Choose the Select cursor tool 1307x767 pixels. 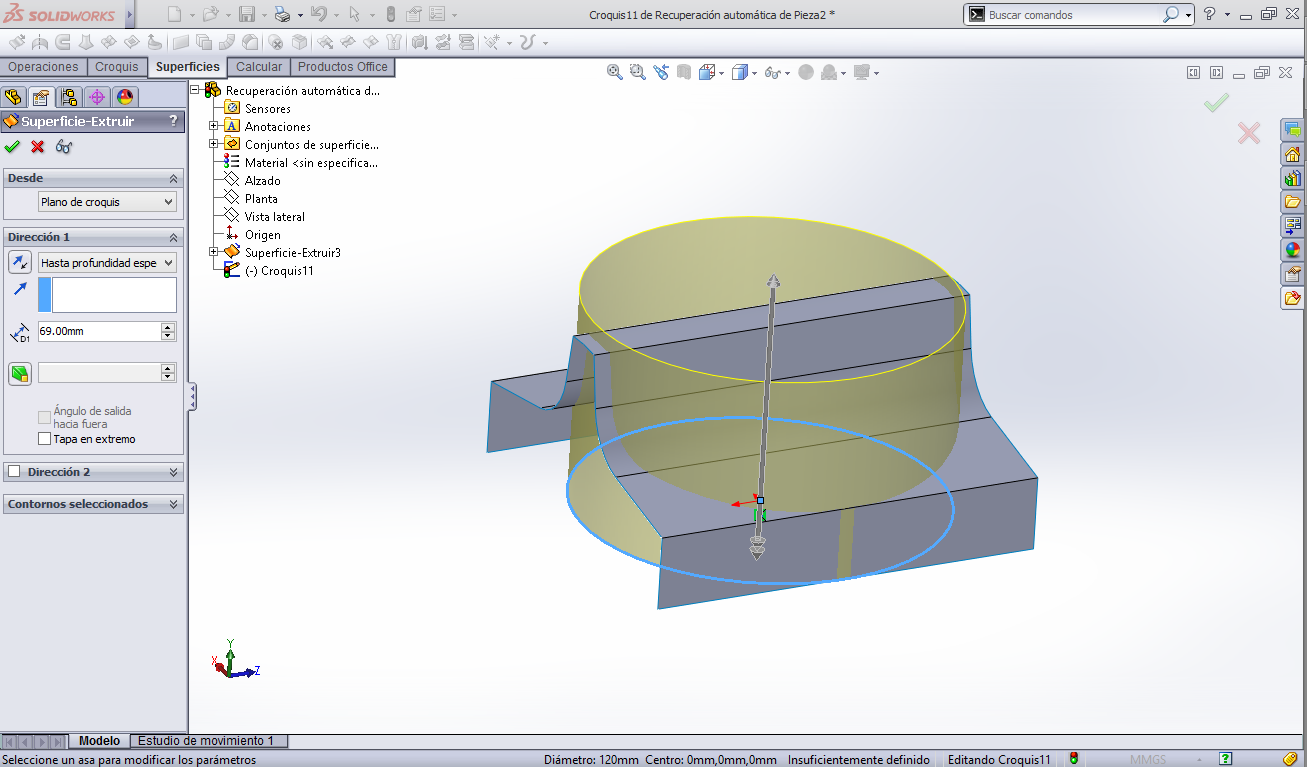[x=354, y=14]
